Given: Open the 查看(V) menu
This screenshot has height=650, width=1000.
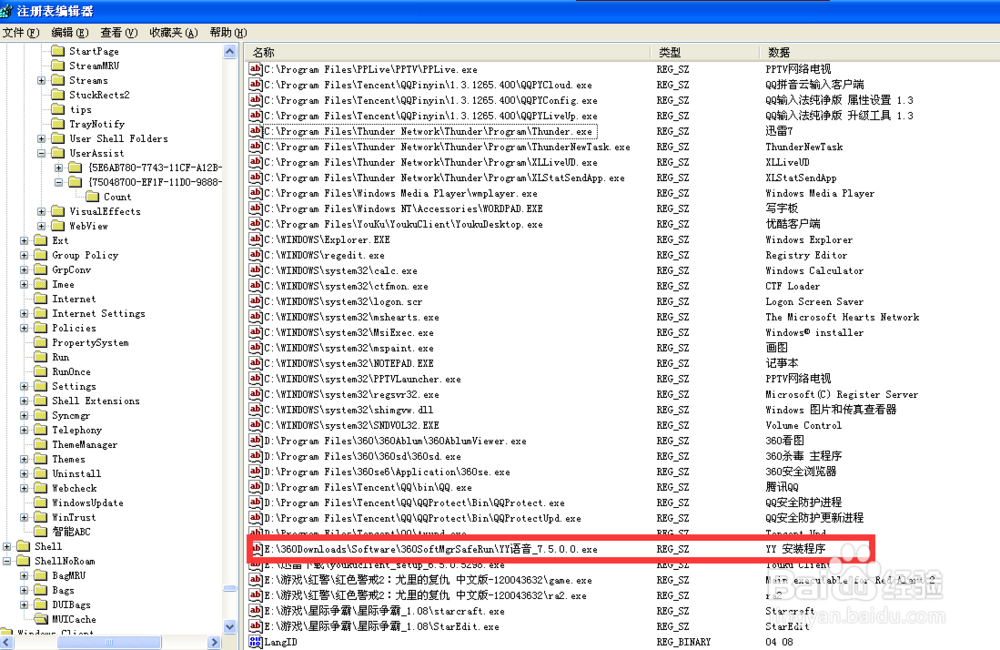Looking at the screenshot, I should coord(119,33).
